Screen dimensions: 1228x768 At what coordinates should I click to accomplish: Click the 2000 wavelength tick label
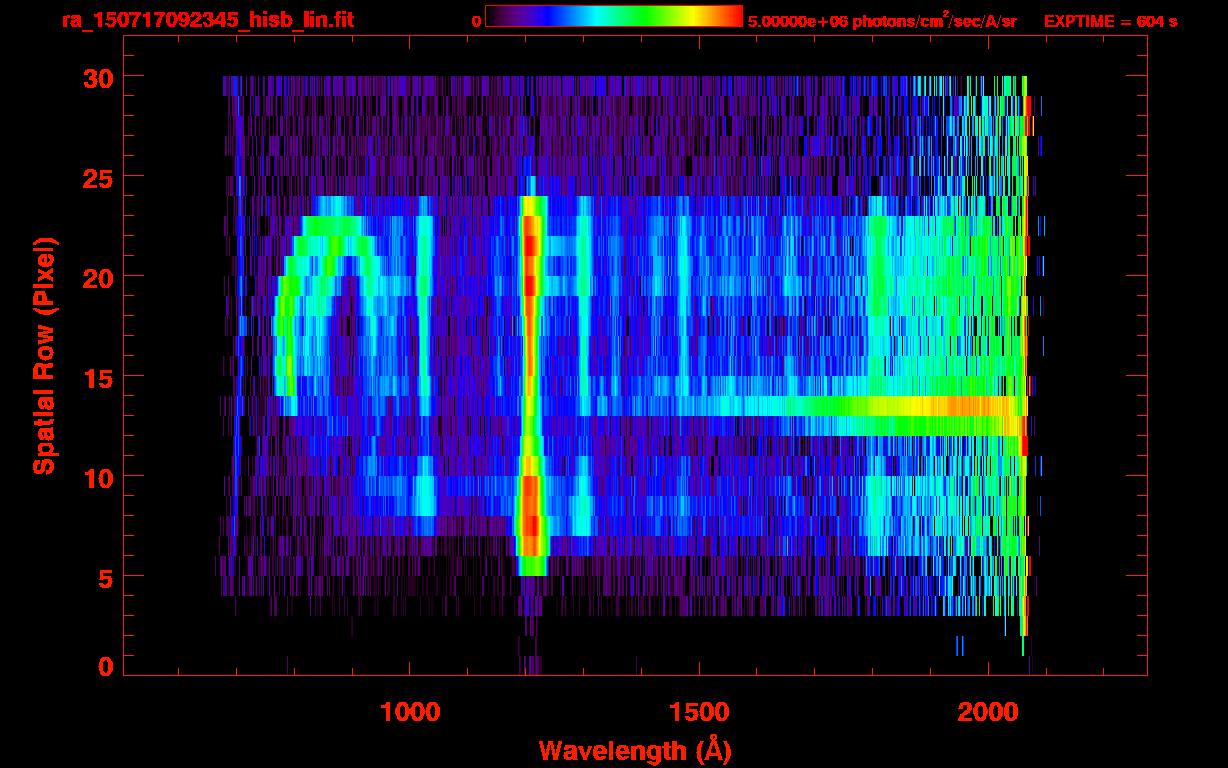(x=988, y=712)
